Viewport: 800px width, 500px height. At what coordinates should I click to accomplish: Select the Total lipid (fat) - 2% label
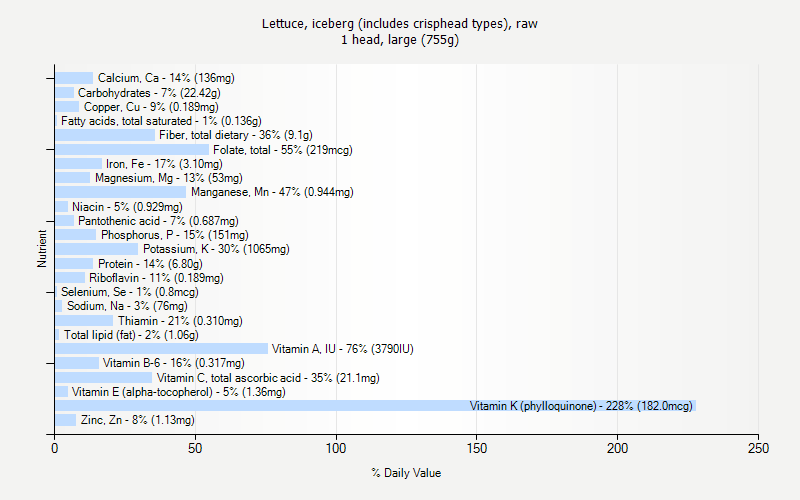pos(131,335)
